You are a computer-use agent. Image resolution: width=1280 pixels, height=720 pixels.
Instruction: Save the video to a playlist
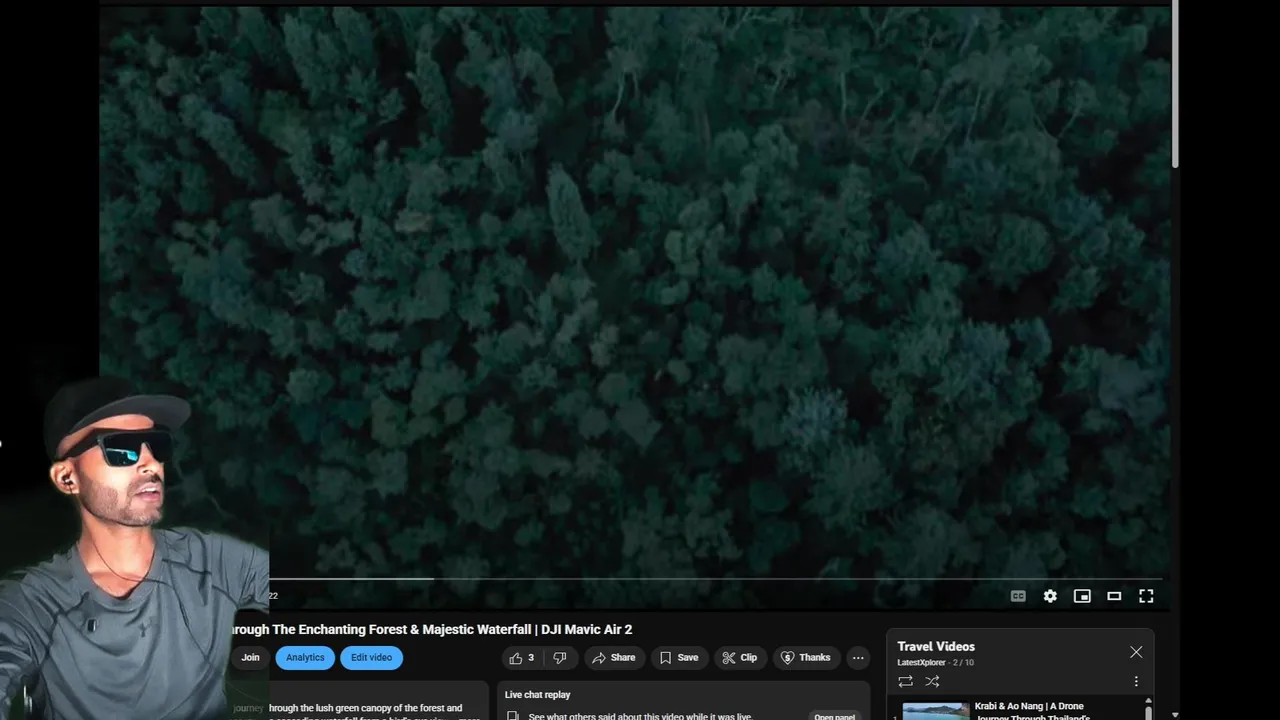pyautogui.click(x=678, y=658)
